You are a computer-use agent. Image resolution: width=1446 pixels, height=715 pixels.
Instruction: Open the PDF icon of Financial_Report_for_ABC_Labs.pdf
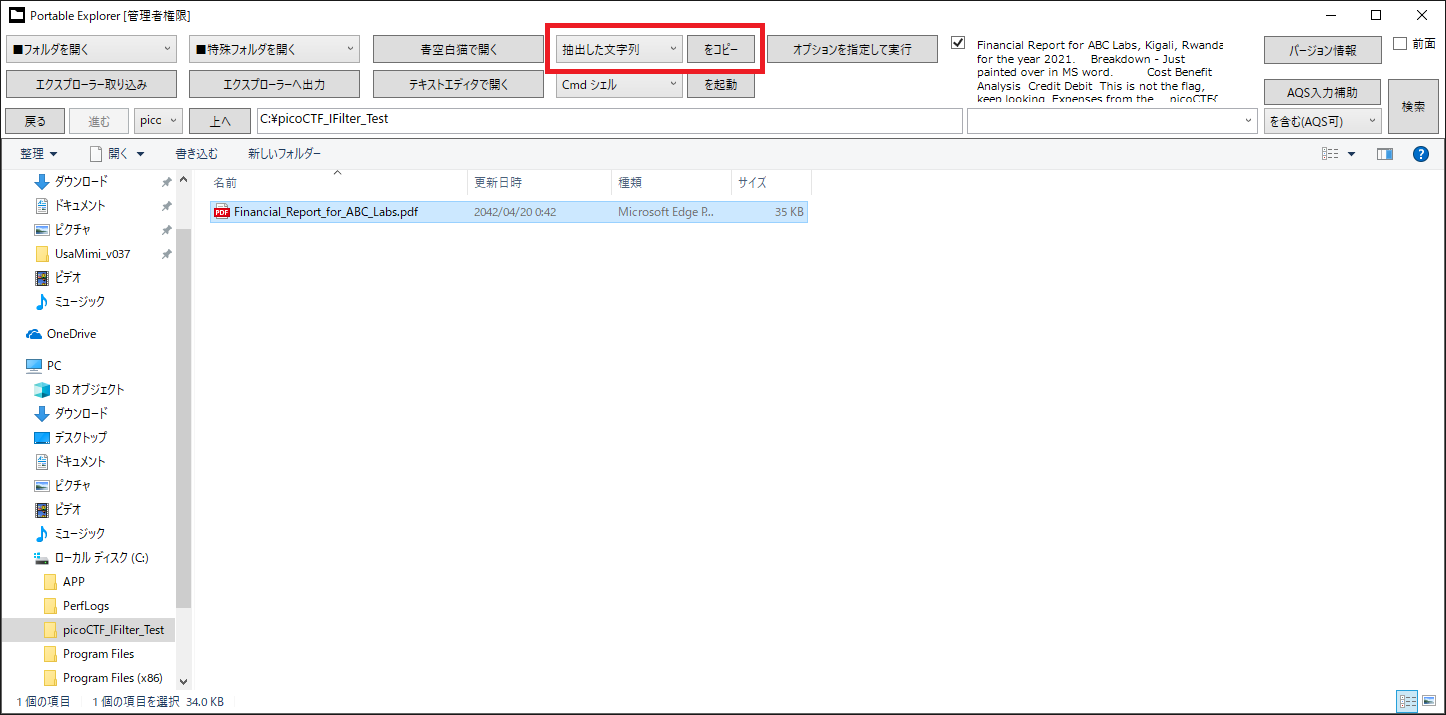click(221, 211)
